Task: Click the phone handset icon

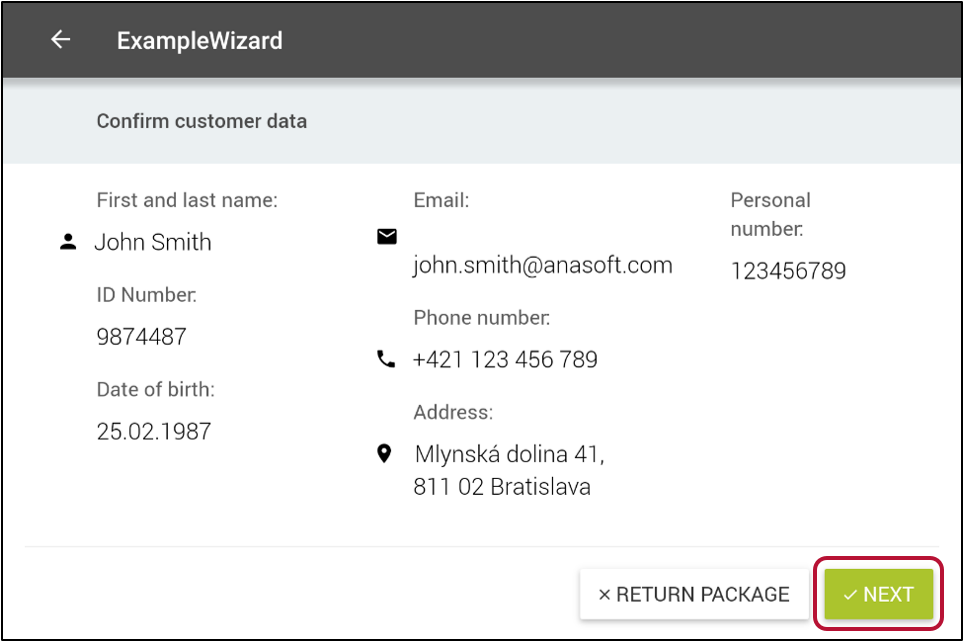Action: (x=386, y=359)
